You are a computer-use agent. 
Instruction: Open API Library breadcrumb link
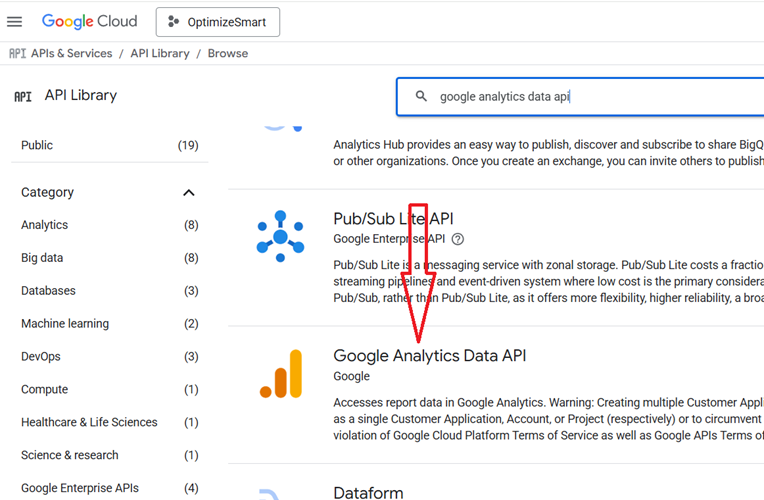160,53
